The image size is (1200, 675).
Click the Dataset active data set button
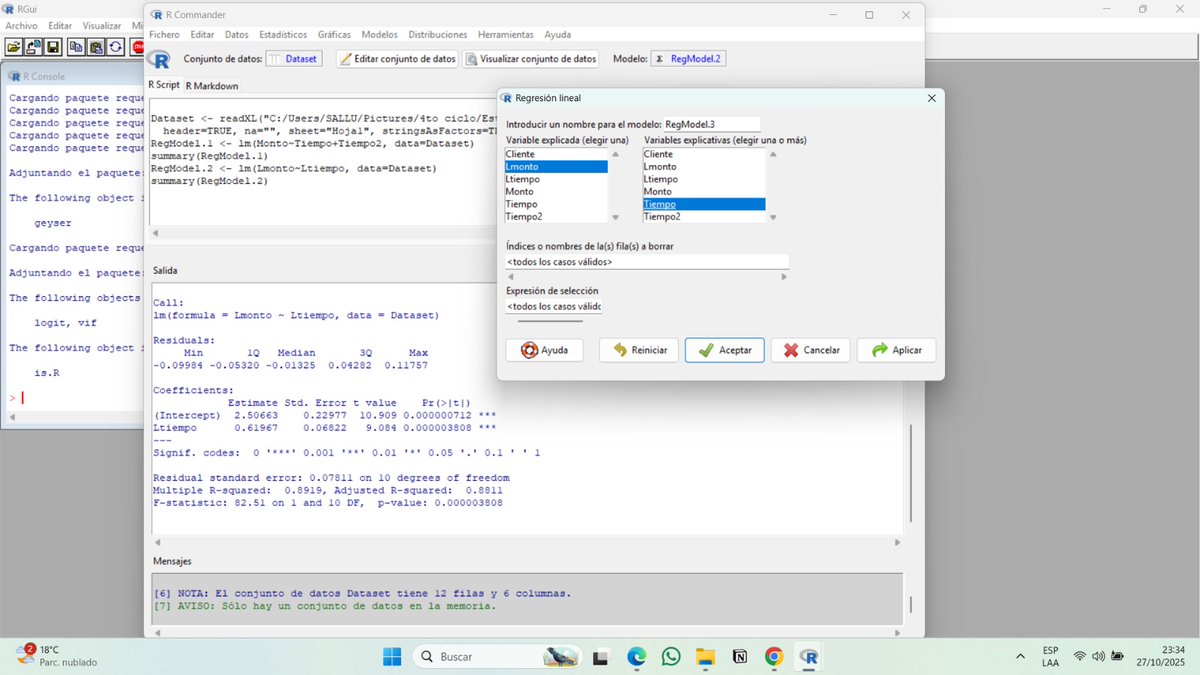(293, 59)
